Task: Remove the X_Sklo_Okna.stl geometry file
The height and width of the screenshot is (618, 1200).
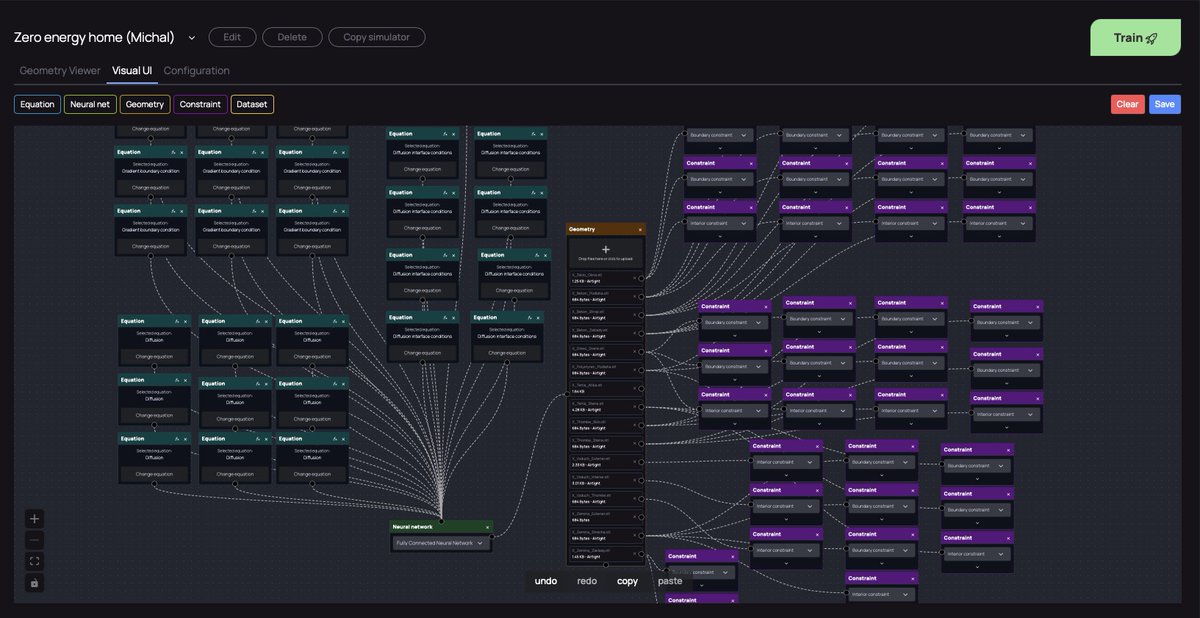Action: 634,278
